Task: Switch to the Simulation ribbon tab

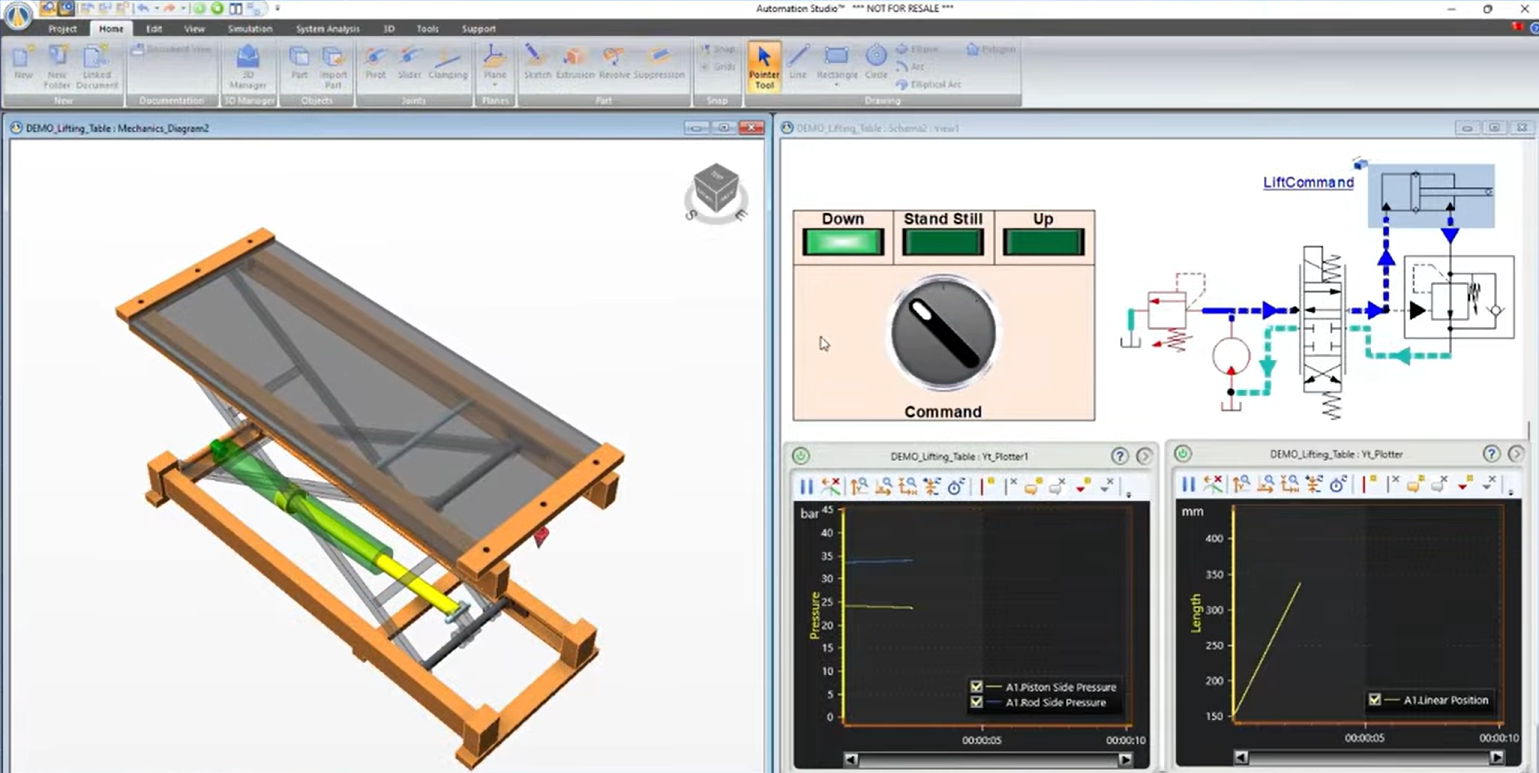Action: tap(249, 29)
